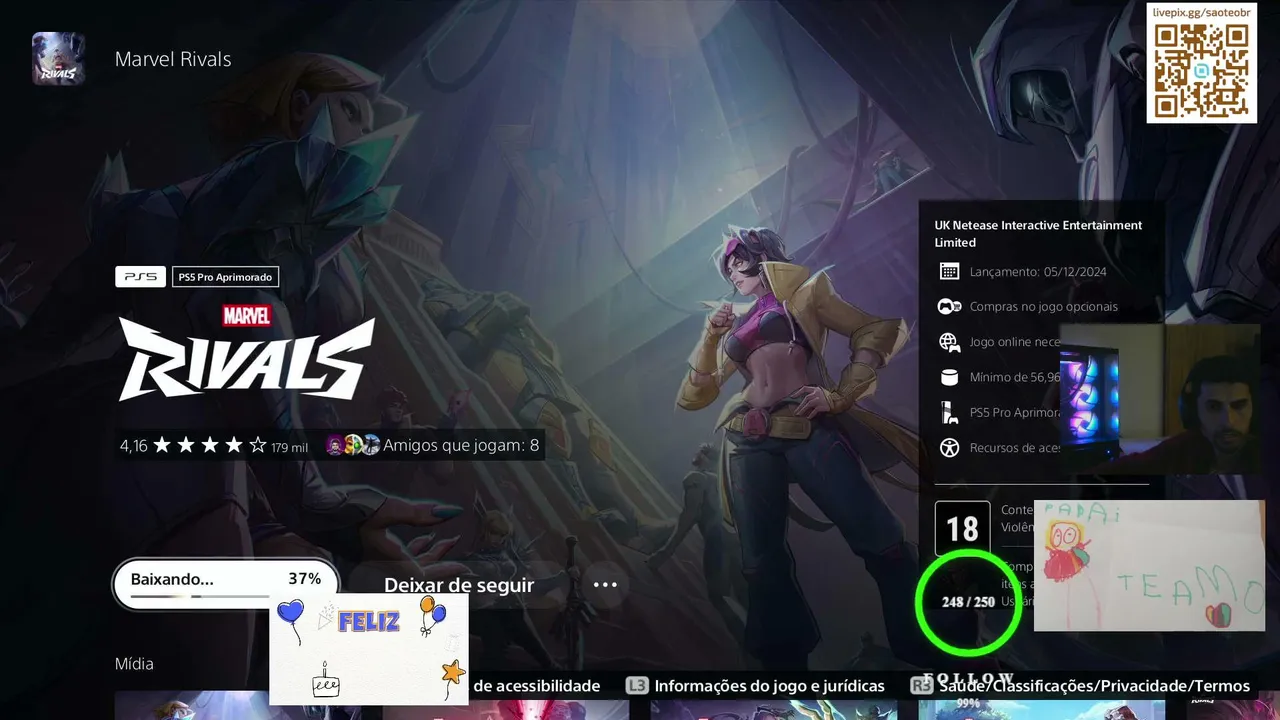Click Compras no jogo opcionais text

click(1044, 307)
